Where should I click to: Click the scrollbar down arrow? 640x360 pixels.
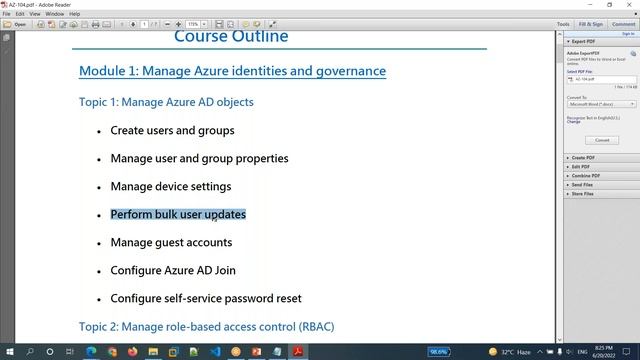tap(559, 340)
